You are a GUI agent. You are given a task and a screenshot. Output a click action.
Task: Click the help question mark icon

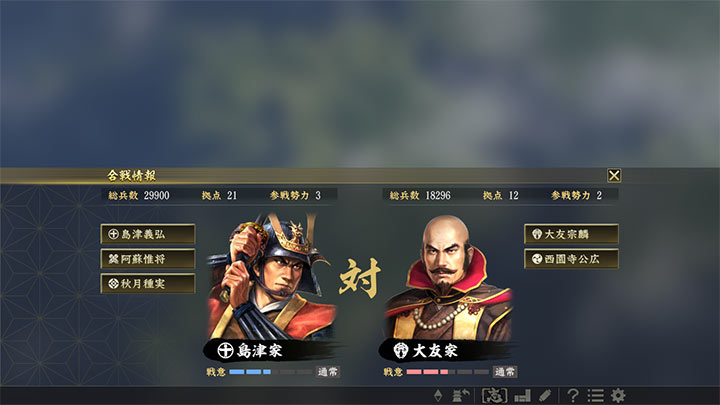(x=573, y=395)
